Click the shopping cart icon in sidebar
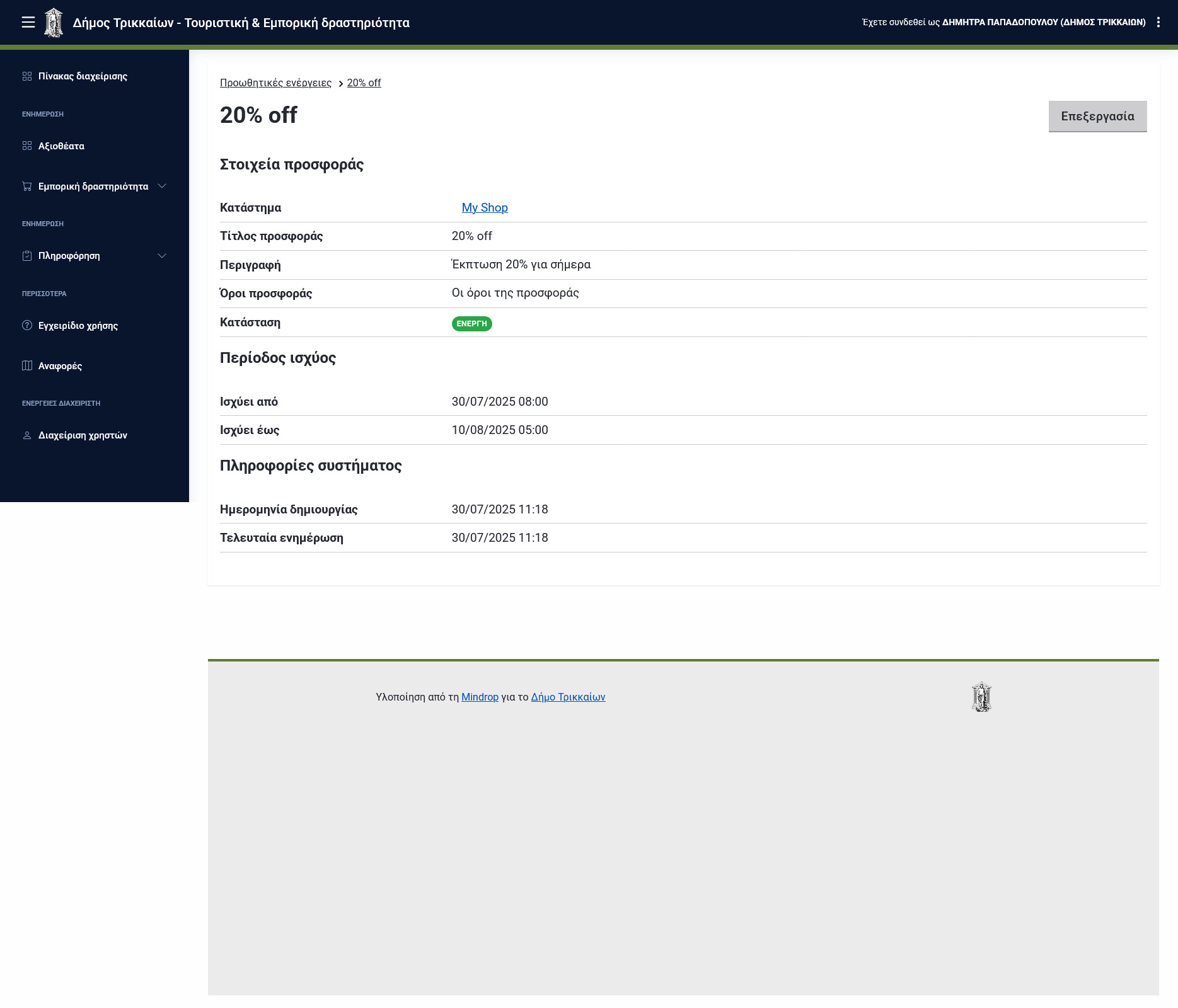1178x1008 pixels. [27, 186]
